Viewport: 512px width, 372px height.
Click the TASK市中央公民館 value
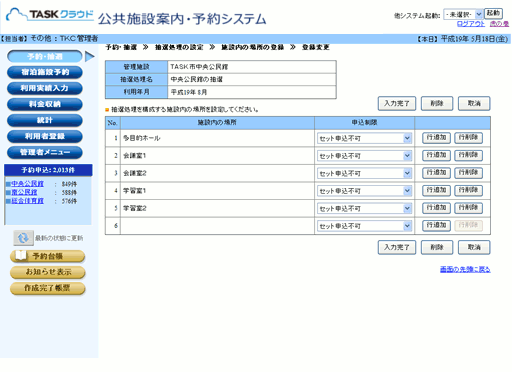[199, 67]
